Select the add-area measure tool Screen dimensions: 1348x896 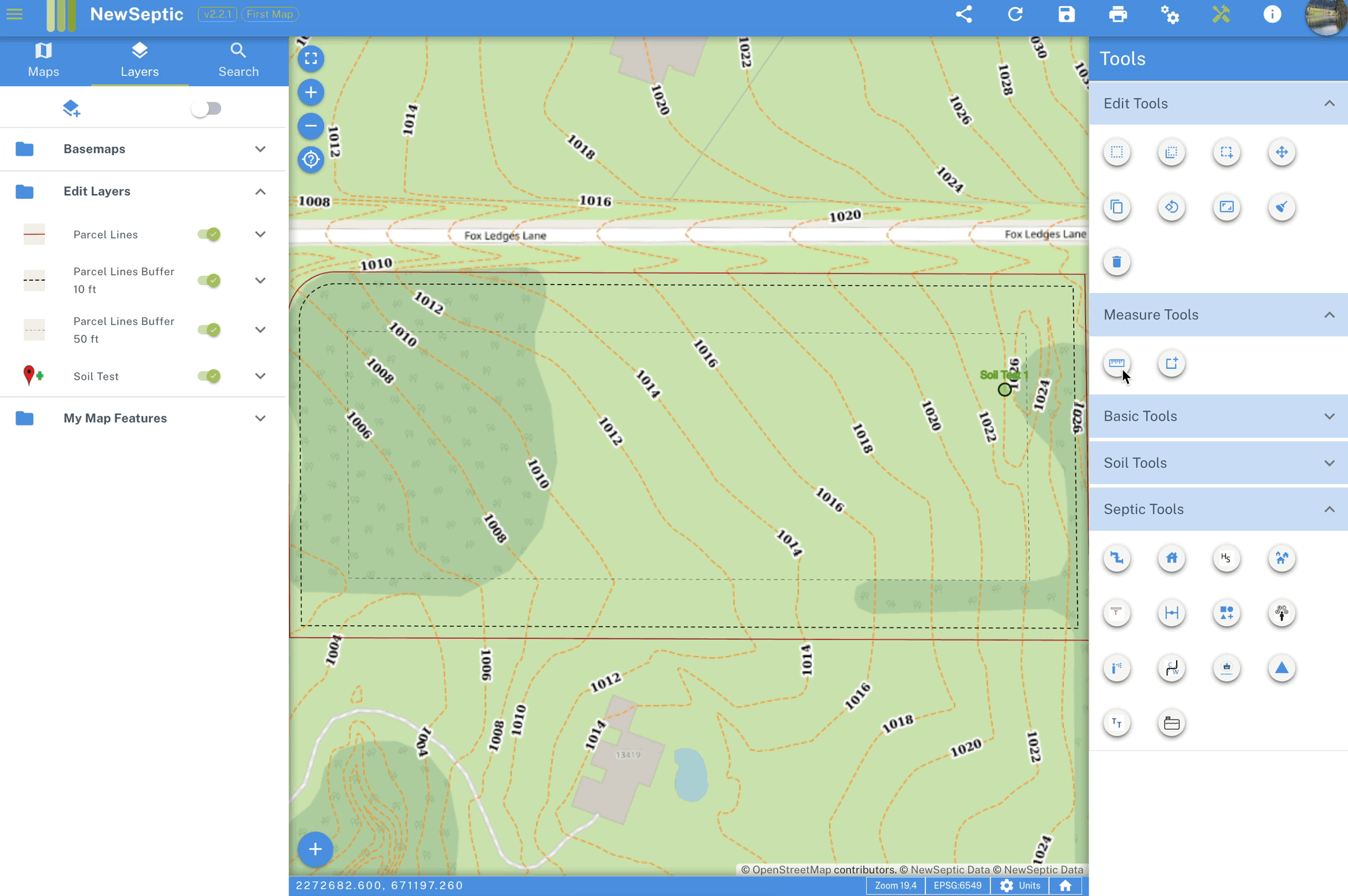(1171, 363)
